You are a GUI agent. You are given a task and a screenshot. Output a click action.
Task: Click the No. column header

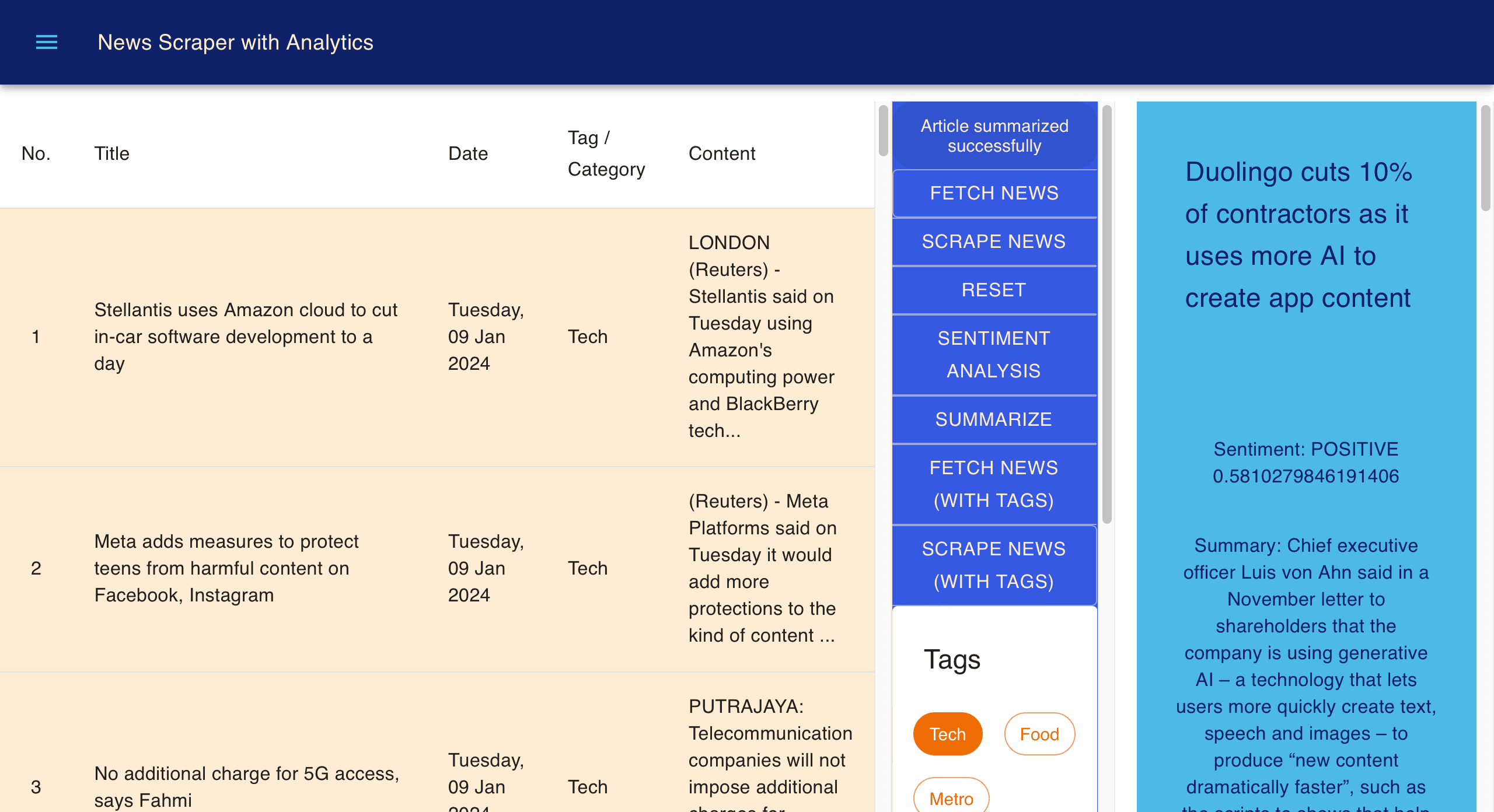tap(36, 153)
